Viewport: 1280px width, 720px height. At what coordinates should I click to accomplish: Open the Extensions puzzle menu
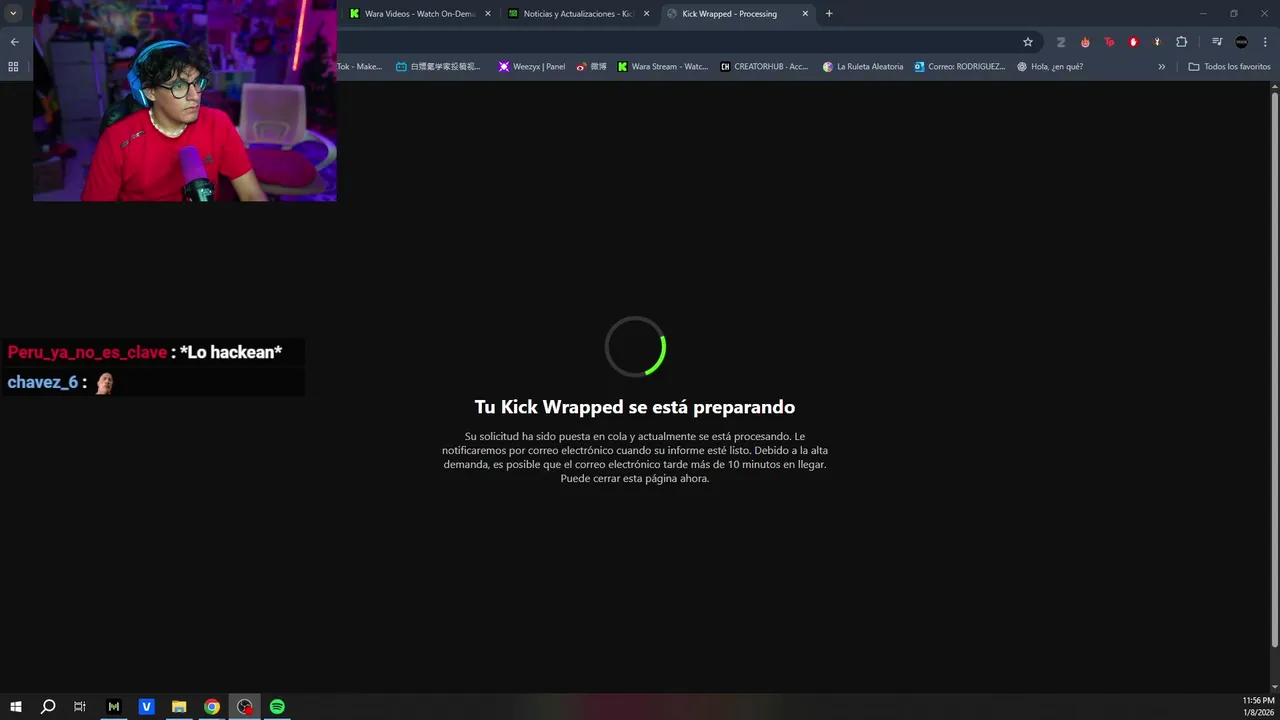(x=1181, y=42)
